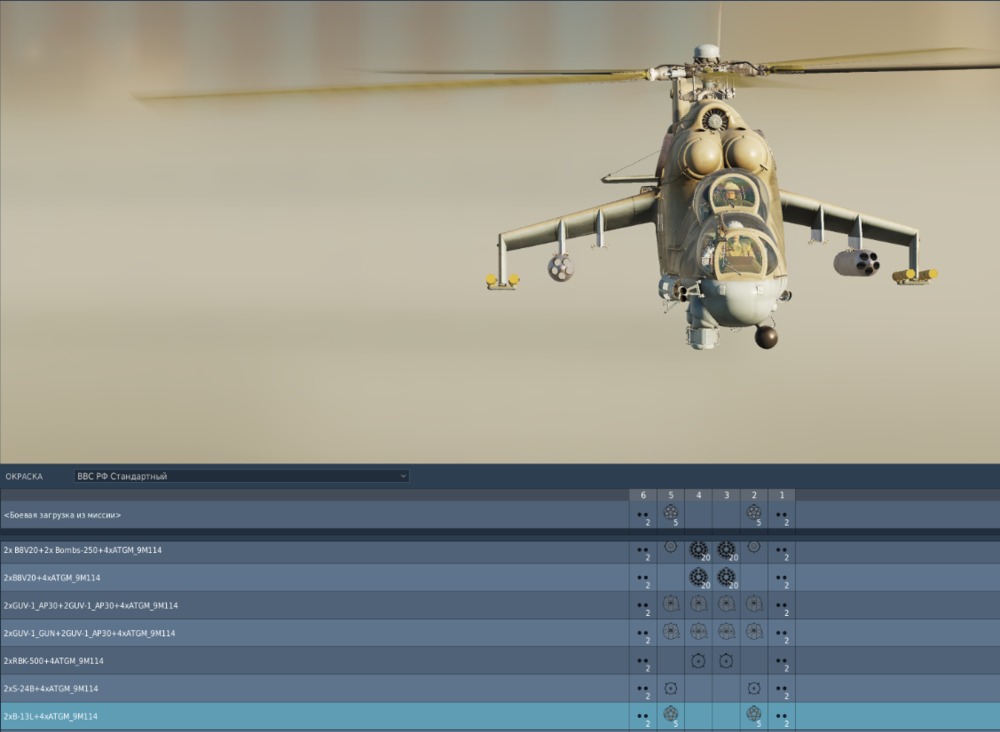Select pylon column header 1

(781, 495)
